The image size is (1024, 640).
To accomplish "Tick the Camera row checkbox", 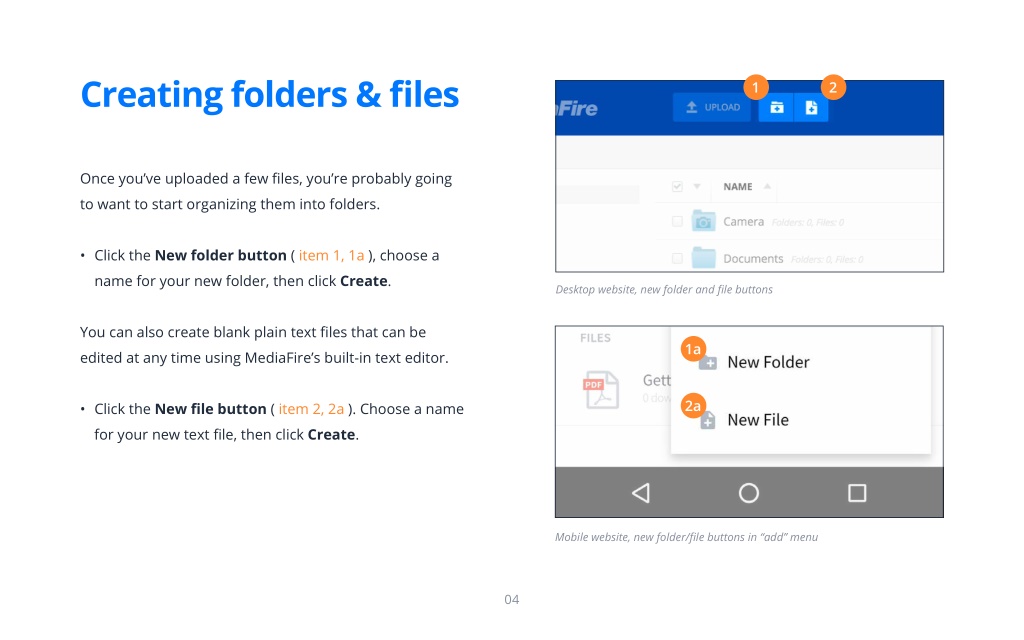I will point(677,221).
